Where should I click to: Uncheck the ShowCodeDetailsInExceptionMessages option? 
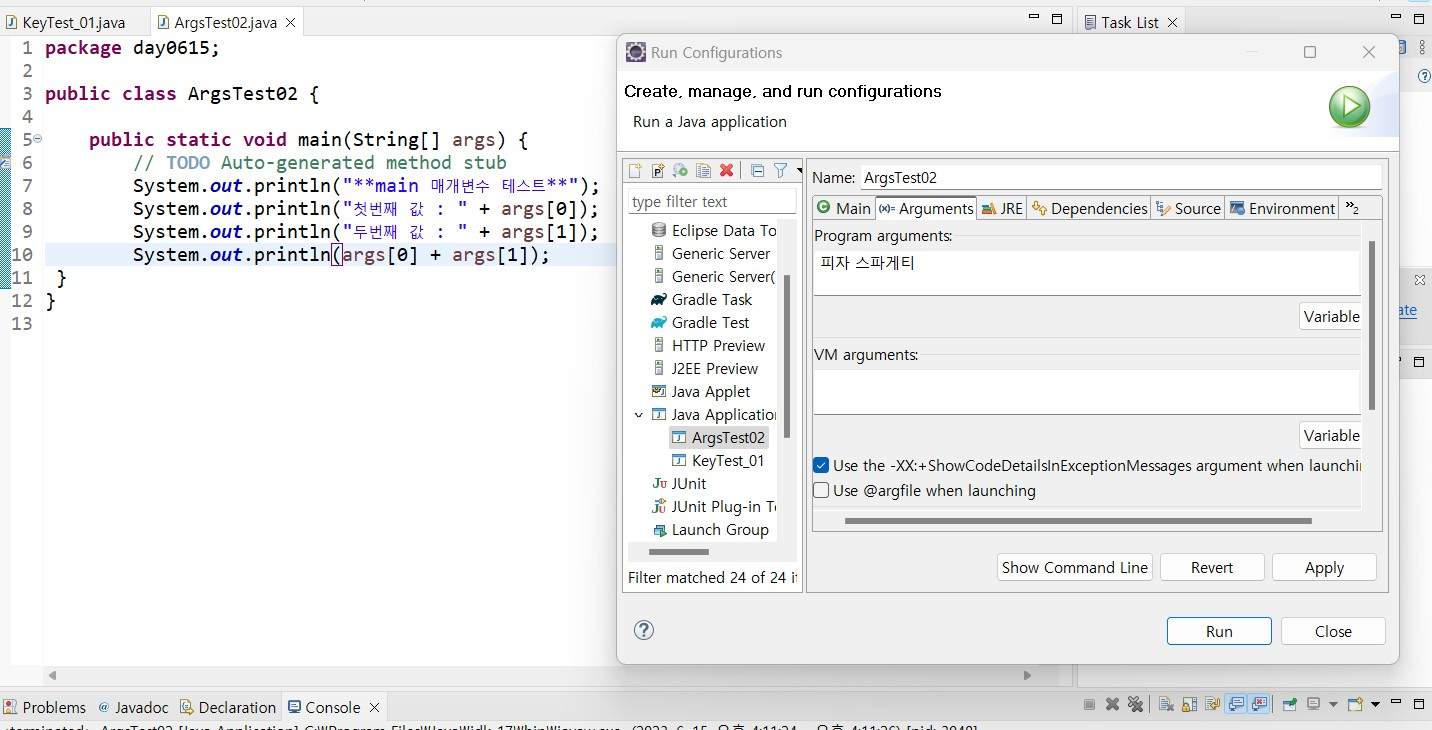pyautogui.click(x=821, y=465)
